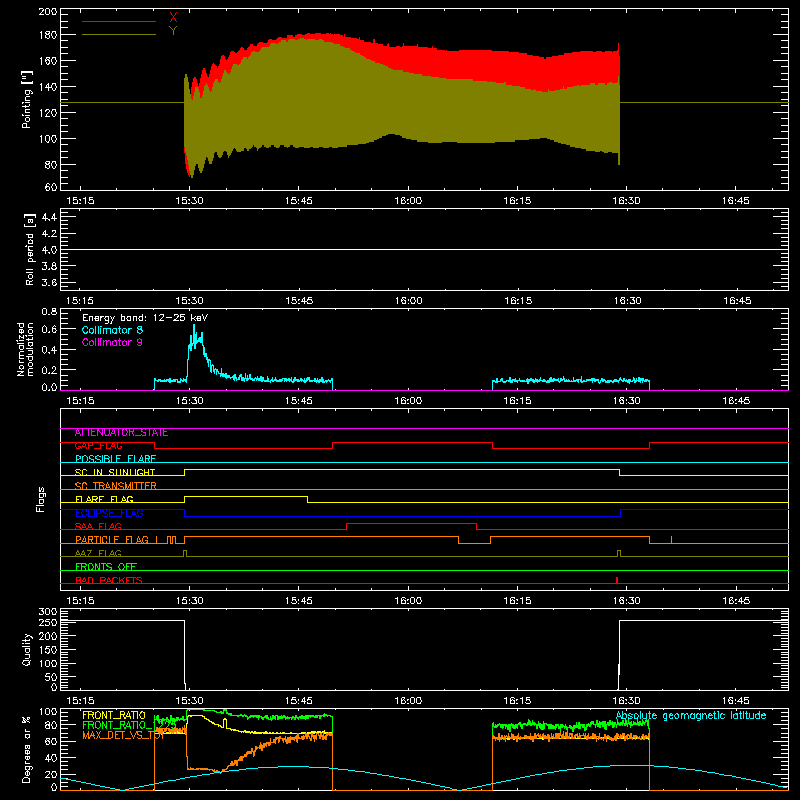This screenshot has width=800, height=800.
Task: Click the 'ATTENUATOR_STATE' flag label
Action: click(x=121, y=433)
